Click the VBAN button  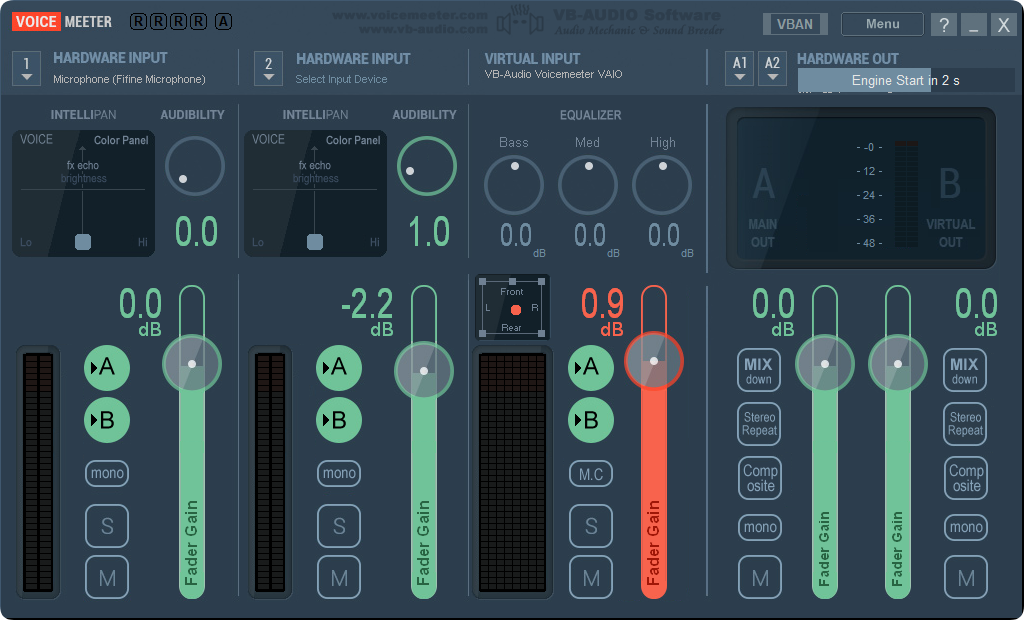(x=794, y=24)
